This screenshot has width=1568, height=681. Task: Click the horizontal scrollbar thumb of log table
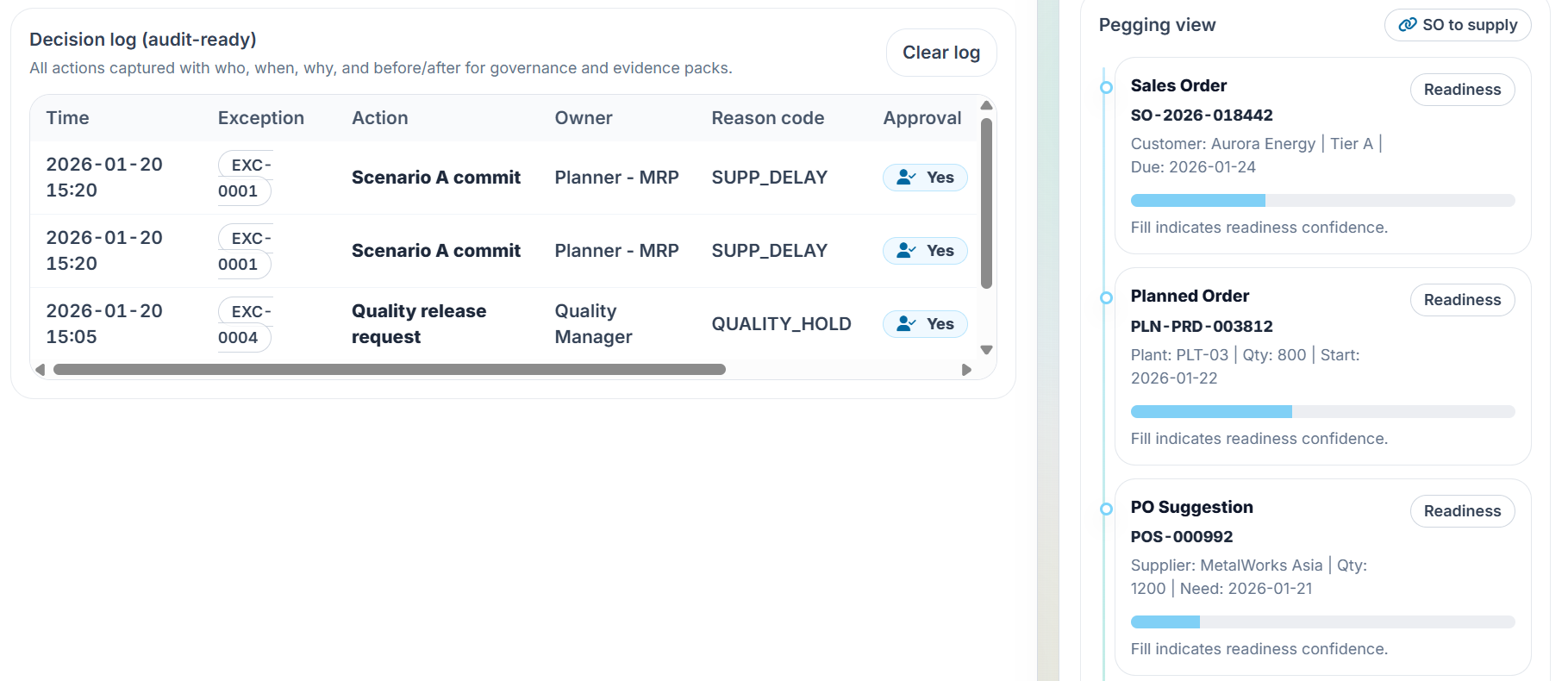pyautogui.click(x=389, y=370)
